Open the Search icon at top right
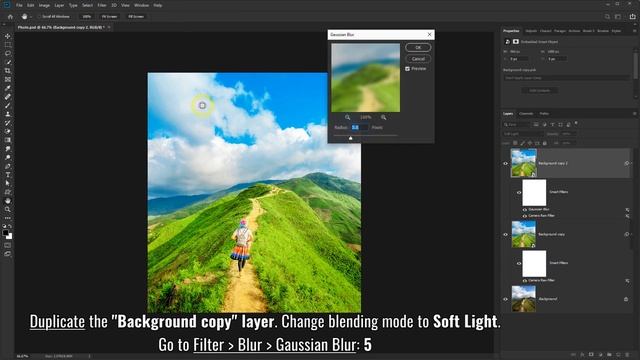The height and width of the screenshot is (360, 640). [607, 17]
